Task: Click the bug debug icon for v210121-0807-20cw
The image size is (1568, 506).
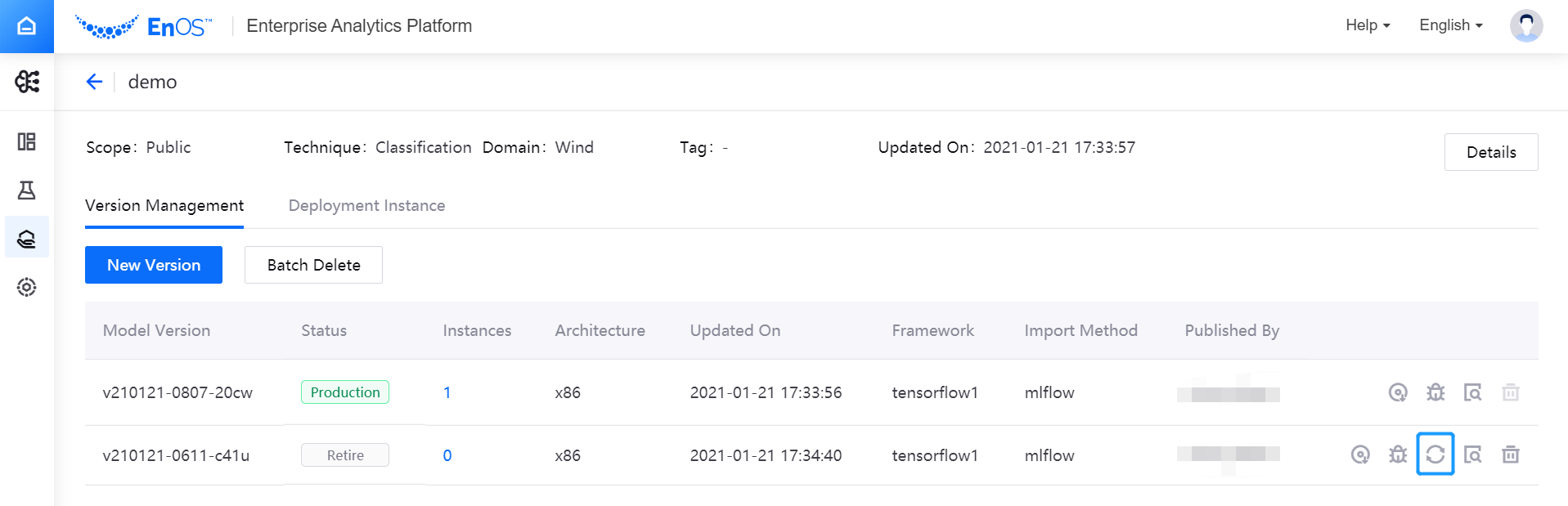Action: pos(1435,392)
